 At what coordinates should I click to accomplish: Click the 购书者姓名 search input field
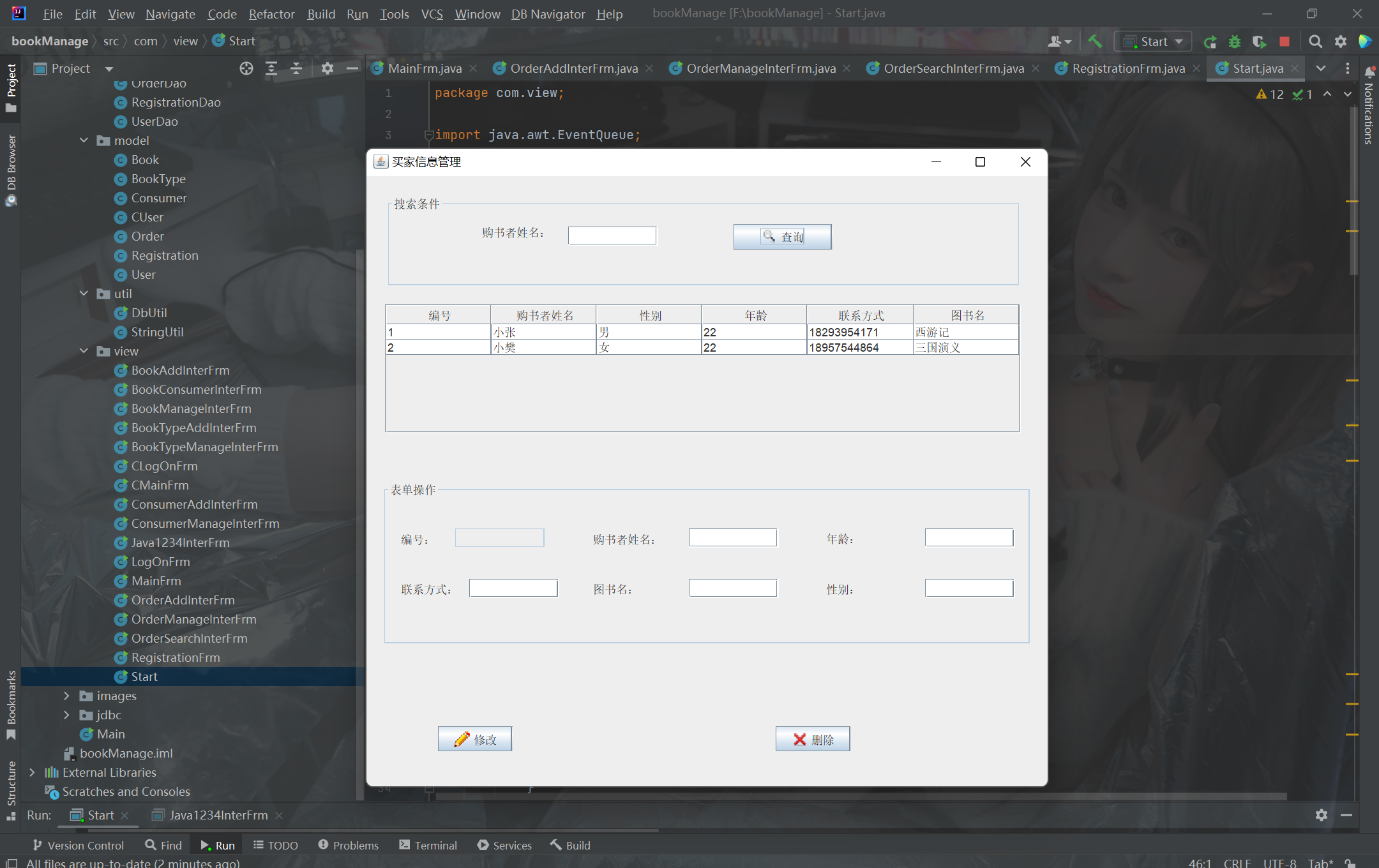click(612, 236)
